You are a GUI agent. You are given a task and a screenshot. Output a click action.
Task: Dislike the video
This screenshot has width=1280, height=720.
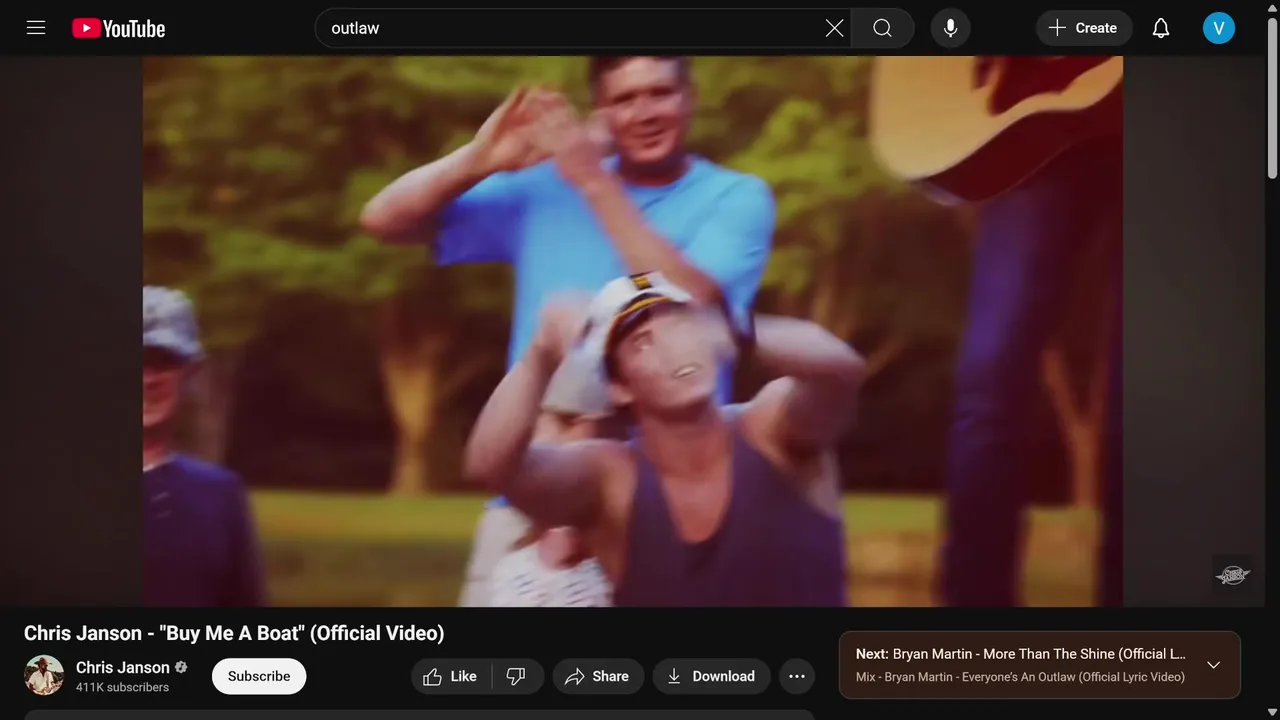coord(516,677)
